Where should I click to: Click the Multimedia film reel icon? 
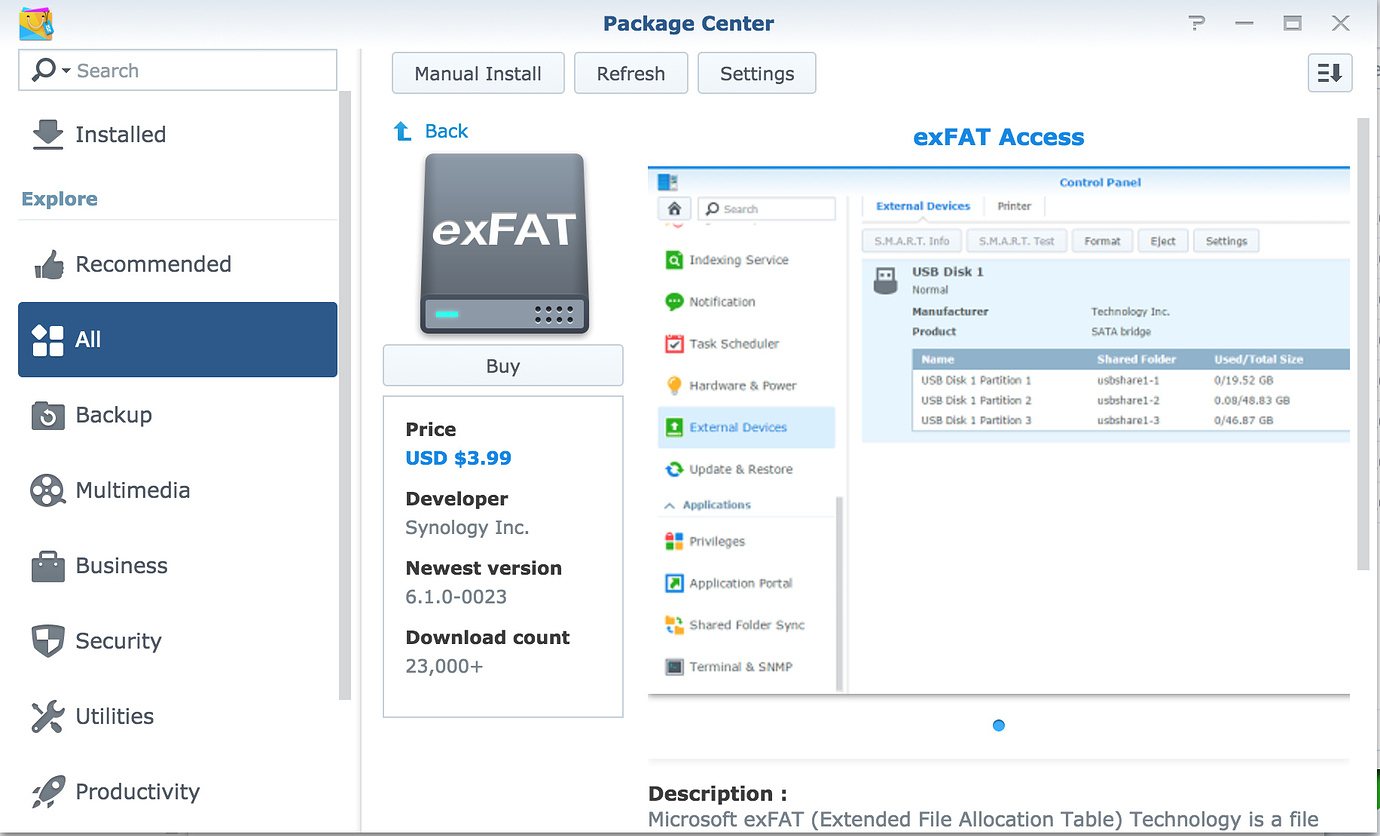(48, 490)
